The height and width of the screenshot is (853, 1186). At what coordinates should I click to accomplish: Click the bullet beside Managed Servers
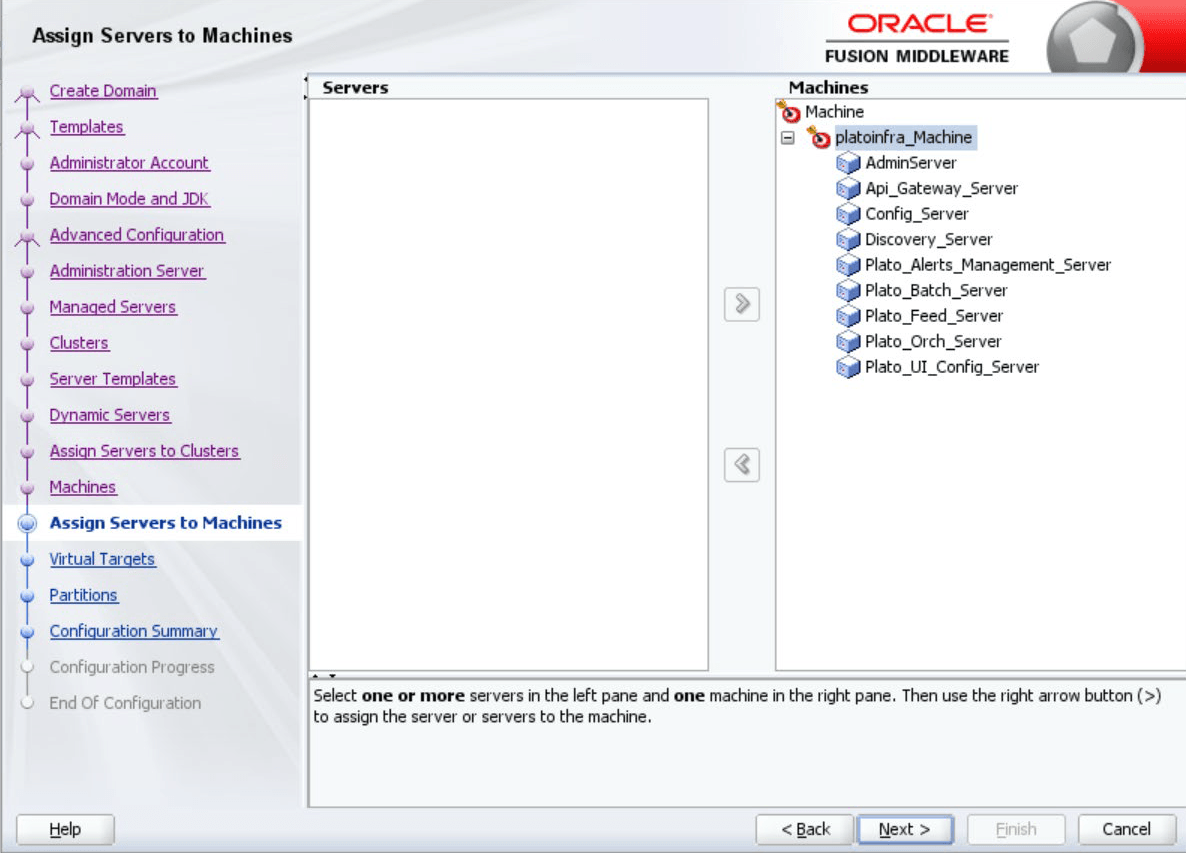[x=27, y=307]
